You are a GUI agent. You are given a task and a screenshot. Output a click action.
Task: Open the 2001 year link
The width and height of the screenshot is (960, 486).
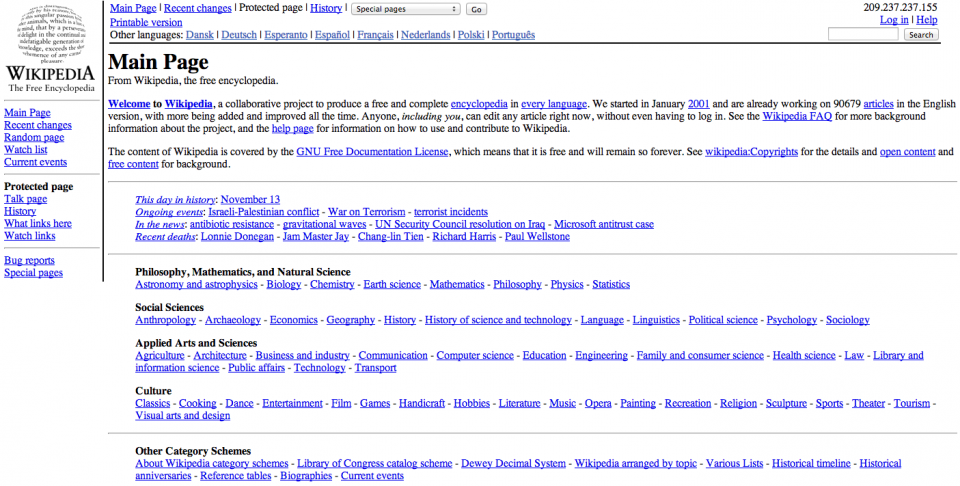pos(699,103)
